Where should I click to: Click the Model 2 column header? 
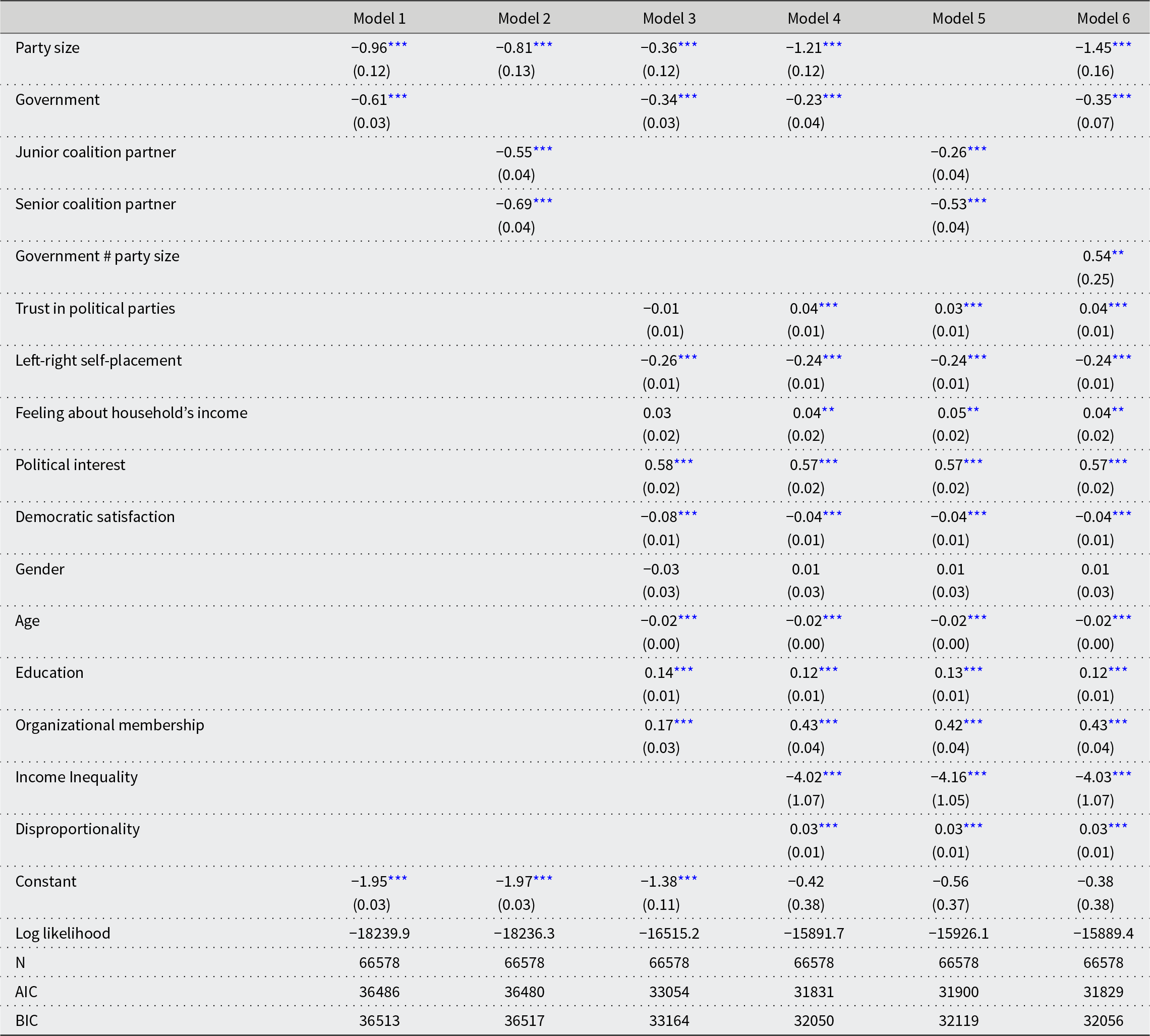[524, 18]
